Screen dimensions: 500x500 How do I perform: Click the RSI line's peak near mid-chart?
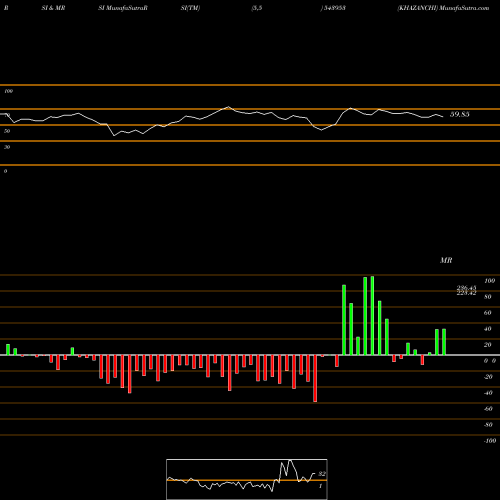[x=228, y=107]
